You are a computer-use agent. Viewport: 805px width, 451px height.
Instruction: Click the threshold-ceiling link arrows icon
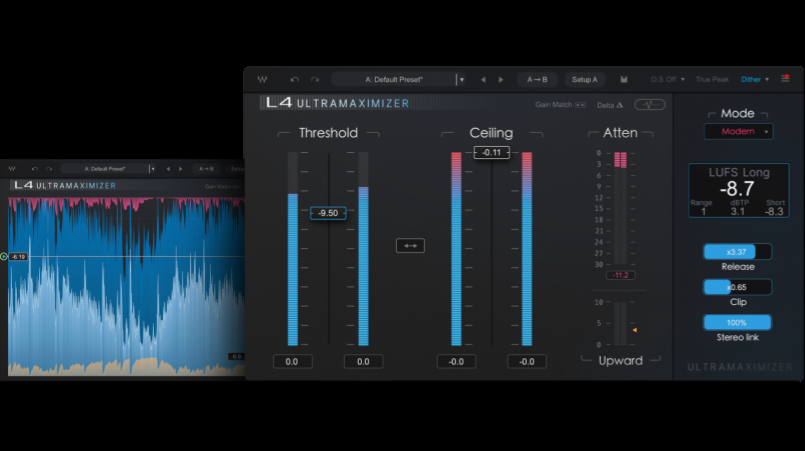coord(410,245)
